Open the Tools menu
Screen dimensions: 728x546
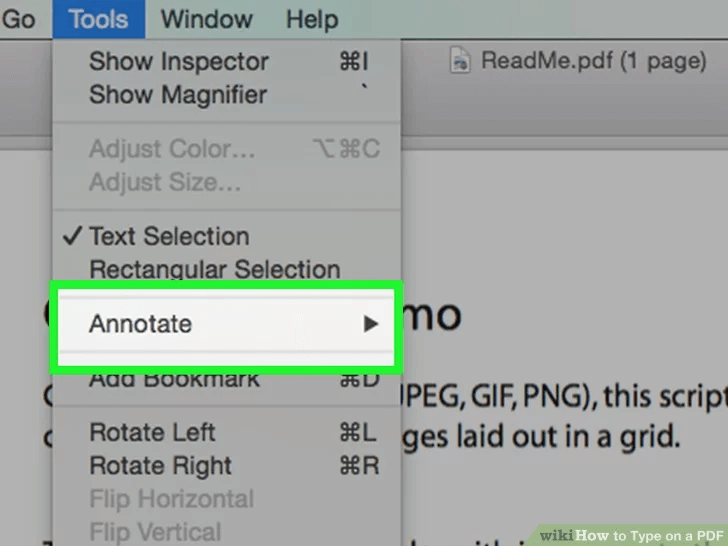pos(98,20)
